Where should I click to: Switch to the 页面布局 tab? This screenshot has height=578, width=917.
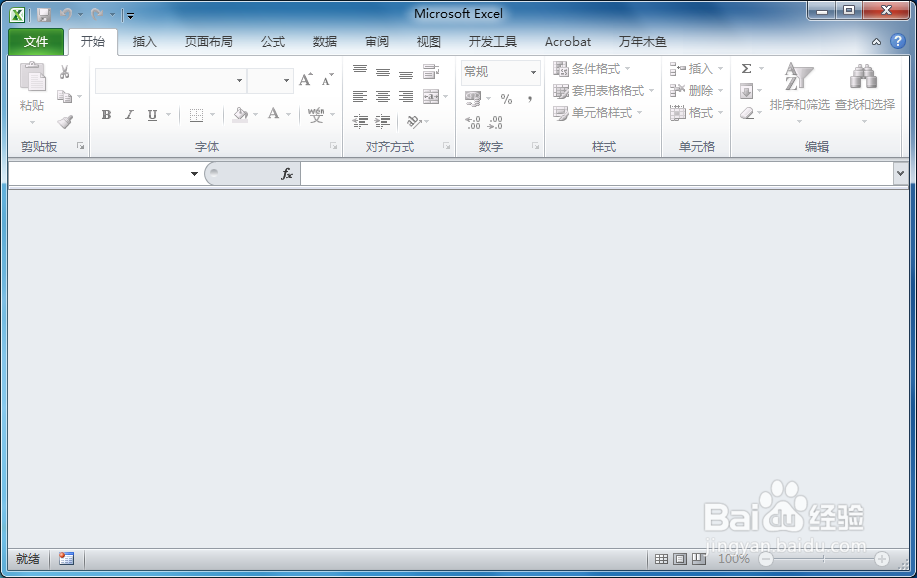208,42
